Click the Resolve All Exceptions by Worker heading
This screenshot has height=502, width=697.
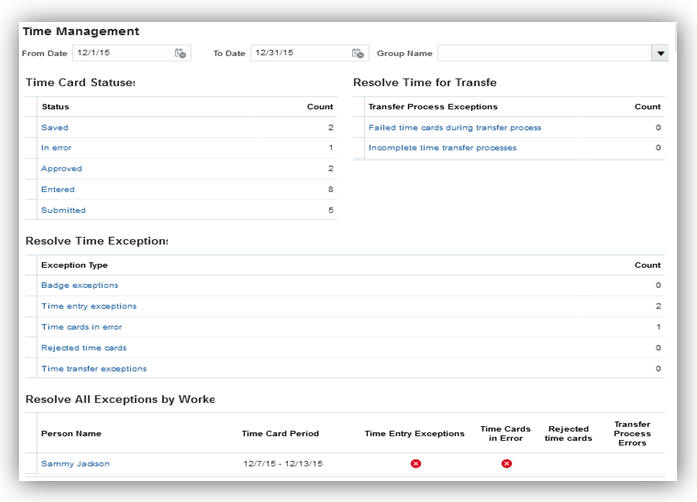pyautogui.click(x=120, y=399)
